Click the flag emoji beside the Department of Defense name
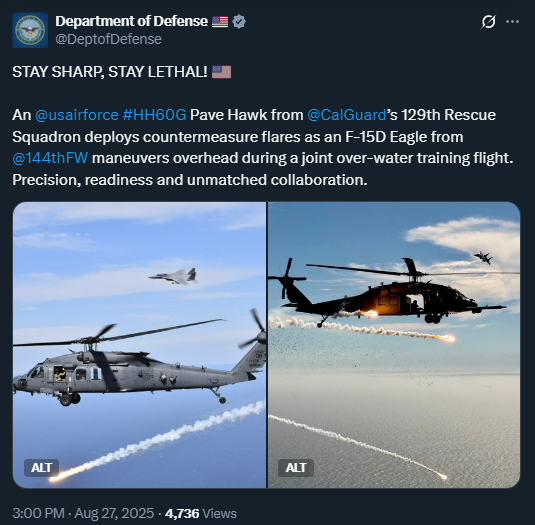This screenshot has height=525, width=535. tap(220, 22)
